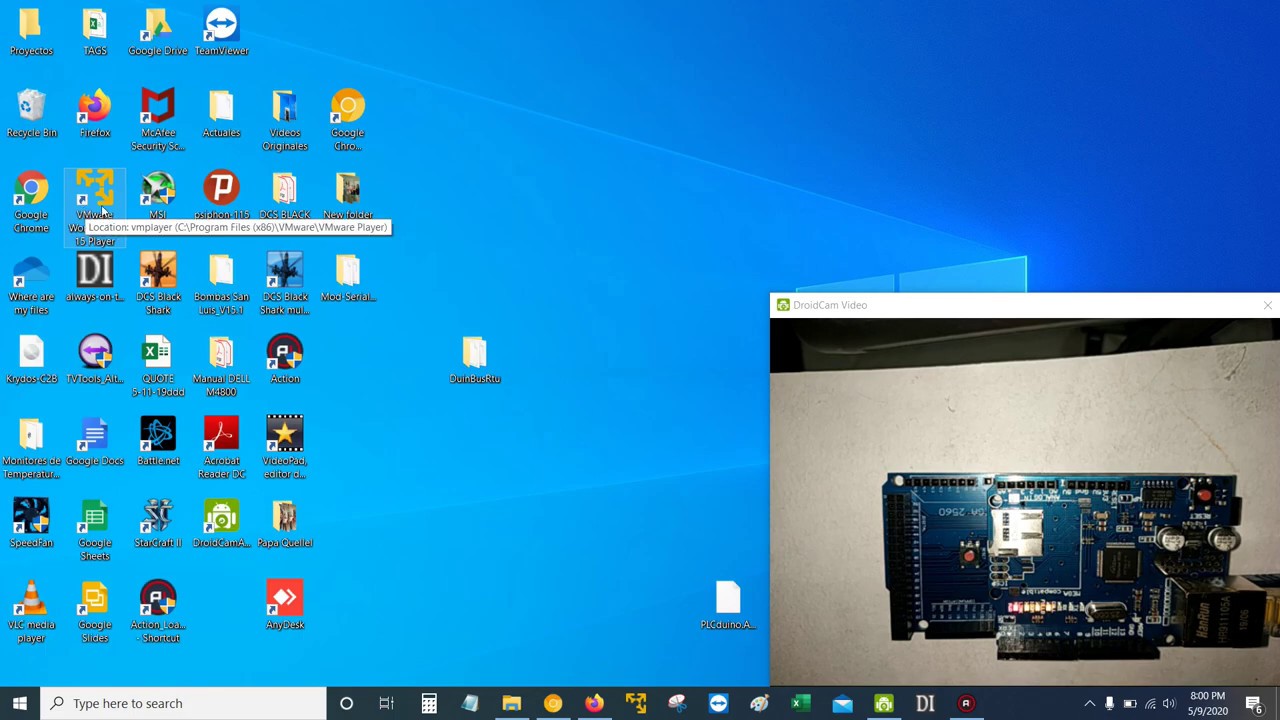Select the Google Sheets shortcut
This screenshot has width=1280, height=720.
tap(95, 530)
